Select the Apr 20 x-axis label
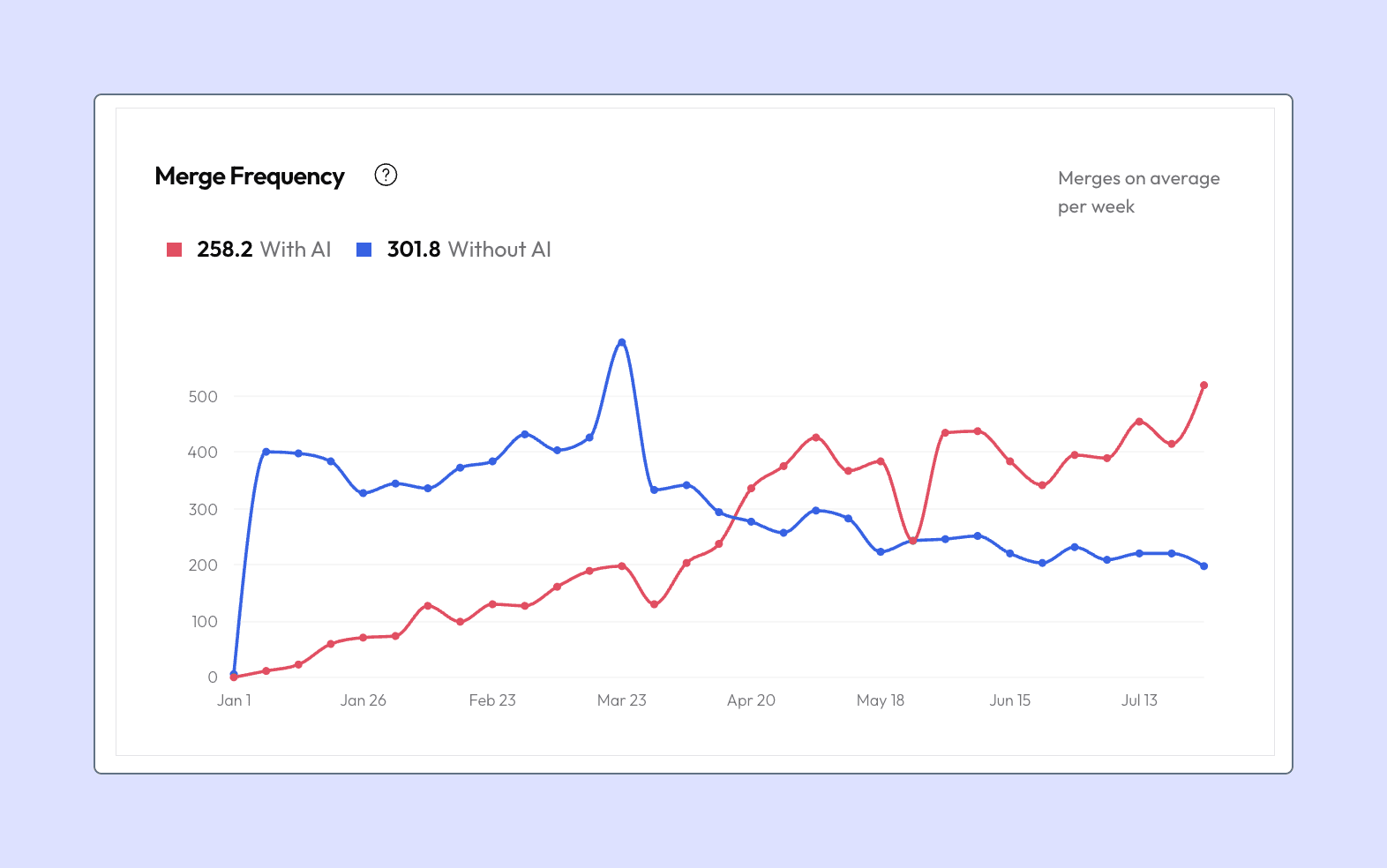Viewport: 1387px width, 868px height. click(751, 700)
